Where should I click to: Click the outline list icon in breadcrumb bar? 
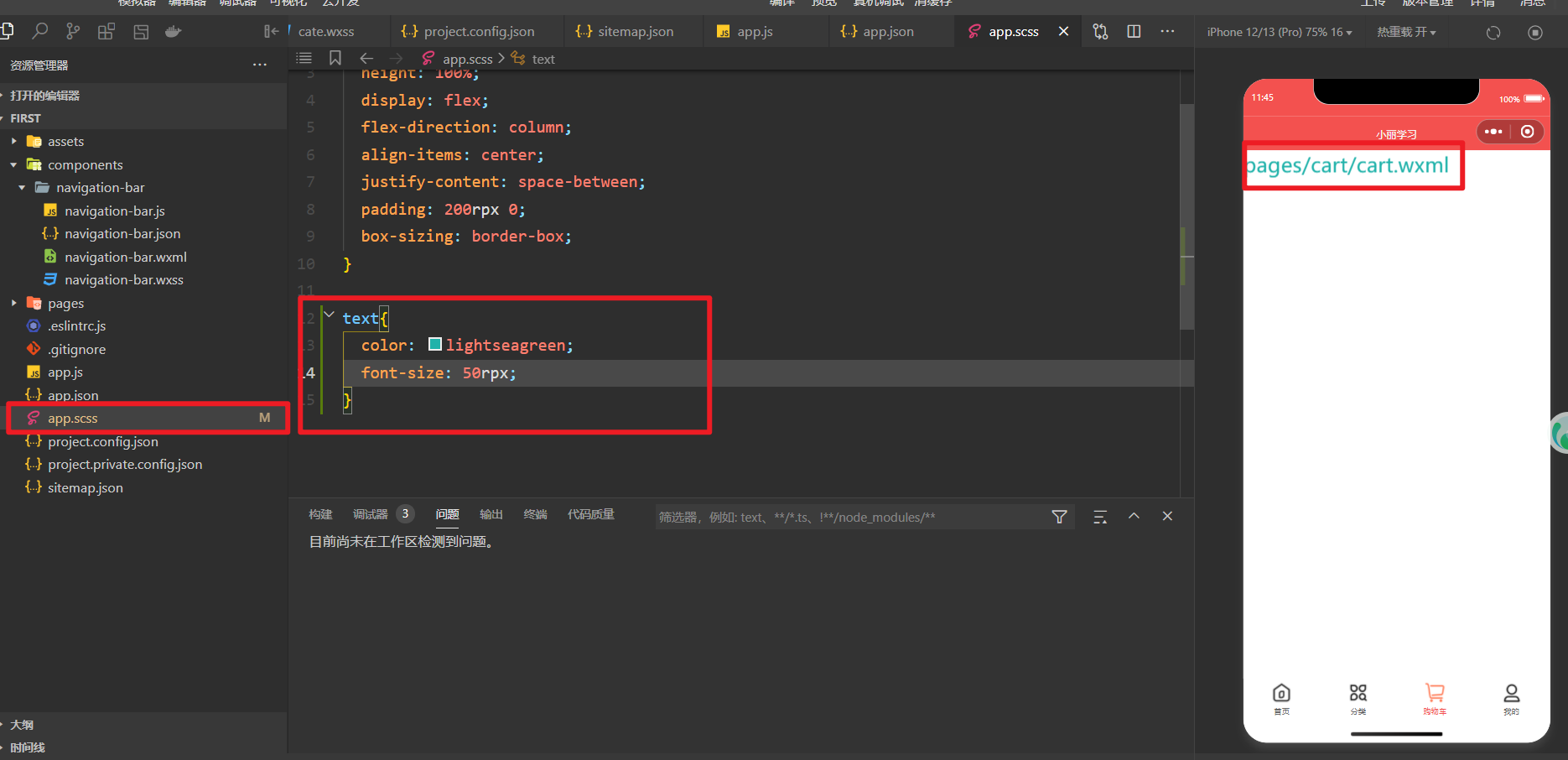(x=304, y=58)
